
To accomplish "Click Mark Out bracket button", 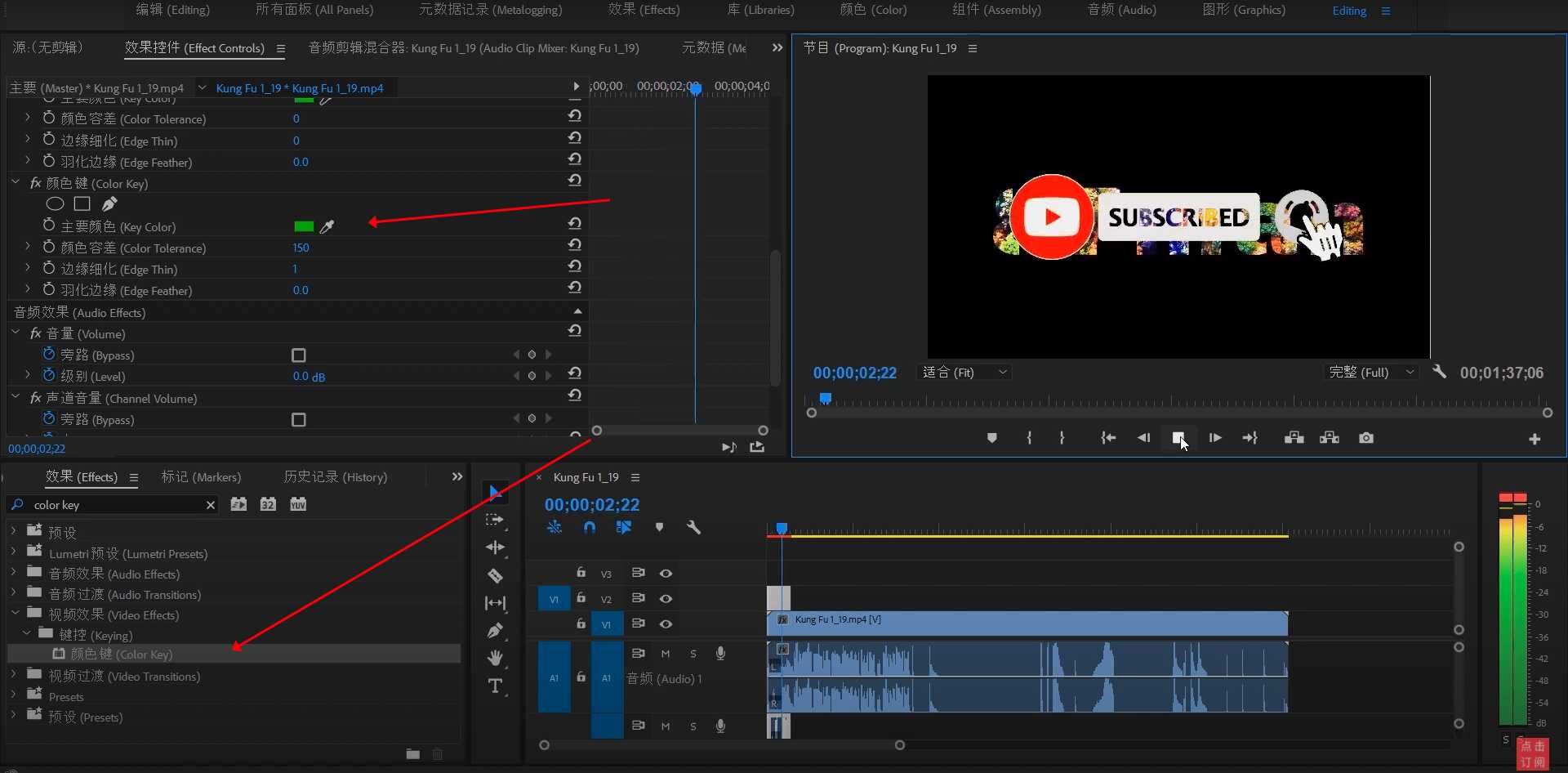I will 1062,438.
